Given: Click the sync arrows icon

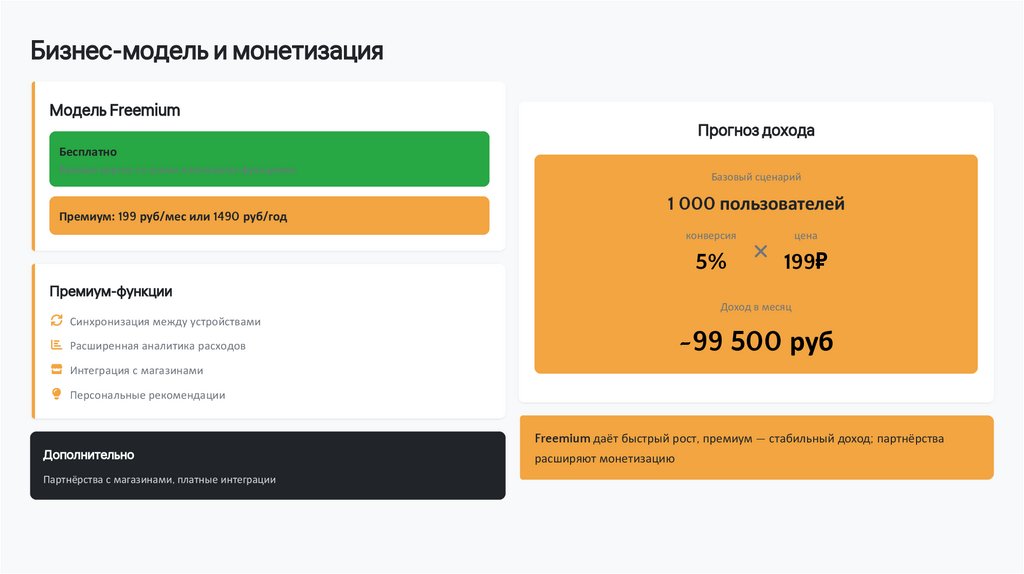Looking at the screenshot, I should [x=56, y=321].
